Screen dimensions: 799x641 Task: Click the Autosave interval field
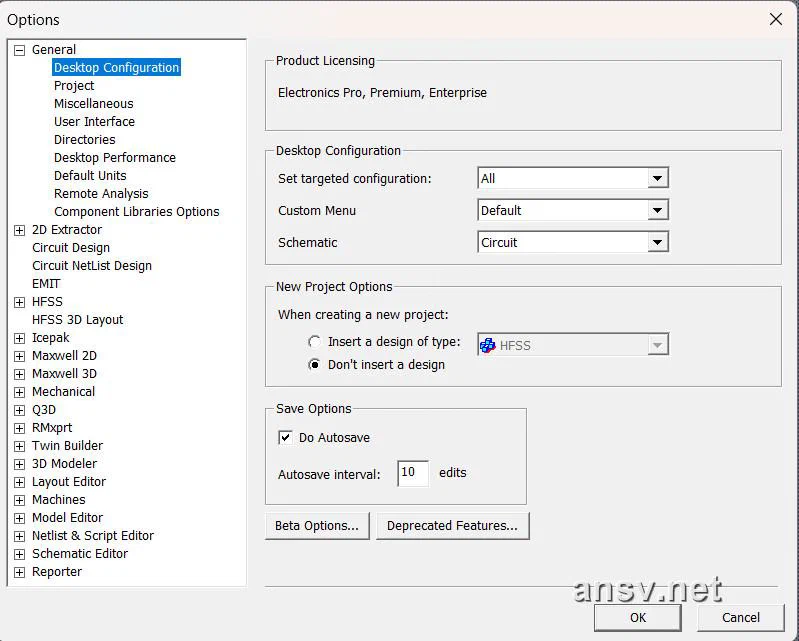tap(413, 473)
